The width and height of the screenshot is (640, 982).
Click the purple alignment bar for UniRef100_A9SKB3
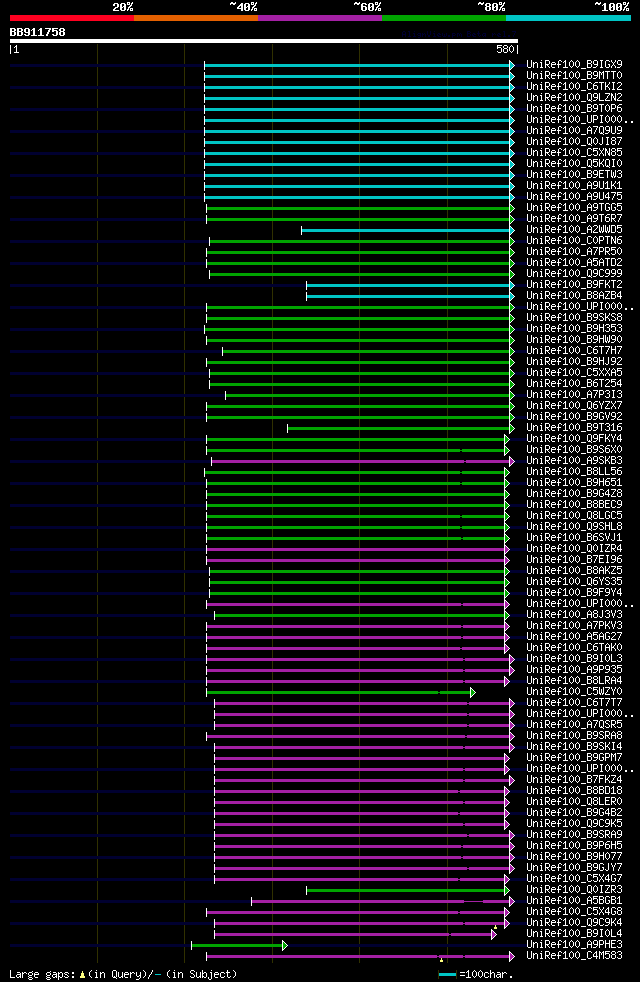(x=363, y=462)
